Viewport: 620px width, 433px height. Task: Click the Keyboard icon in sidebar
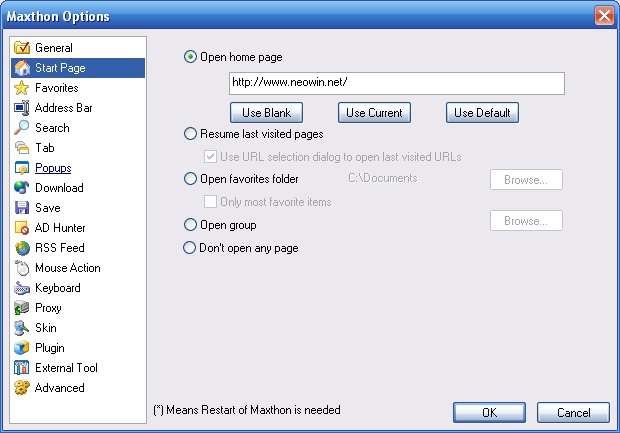22,288
